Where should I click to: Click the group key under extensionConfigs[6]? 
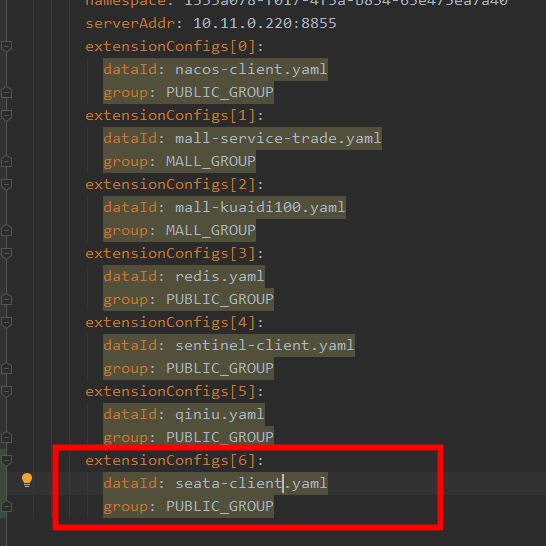pos(126,506)
